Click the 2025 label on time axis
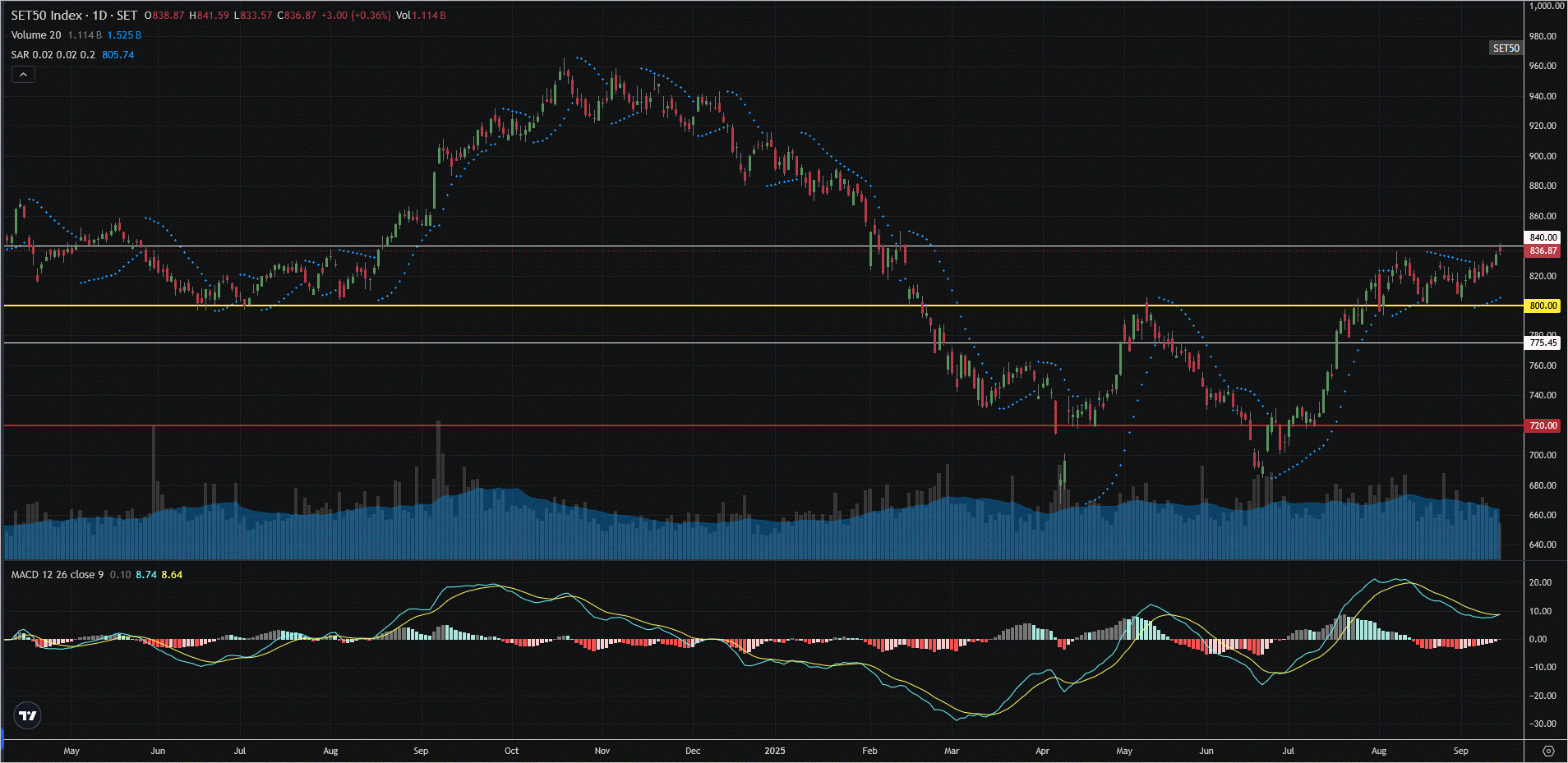This screenshot has height=763, width=1568. [x=775, y=751]
